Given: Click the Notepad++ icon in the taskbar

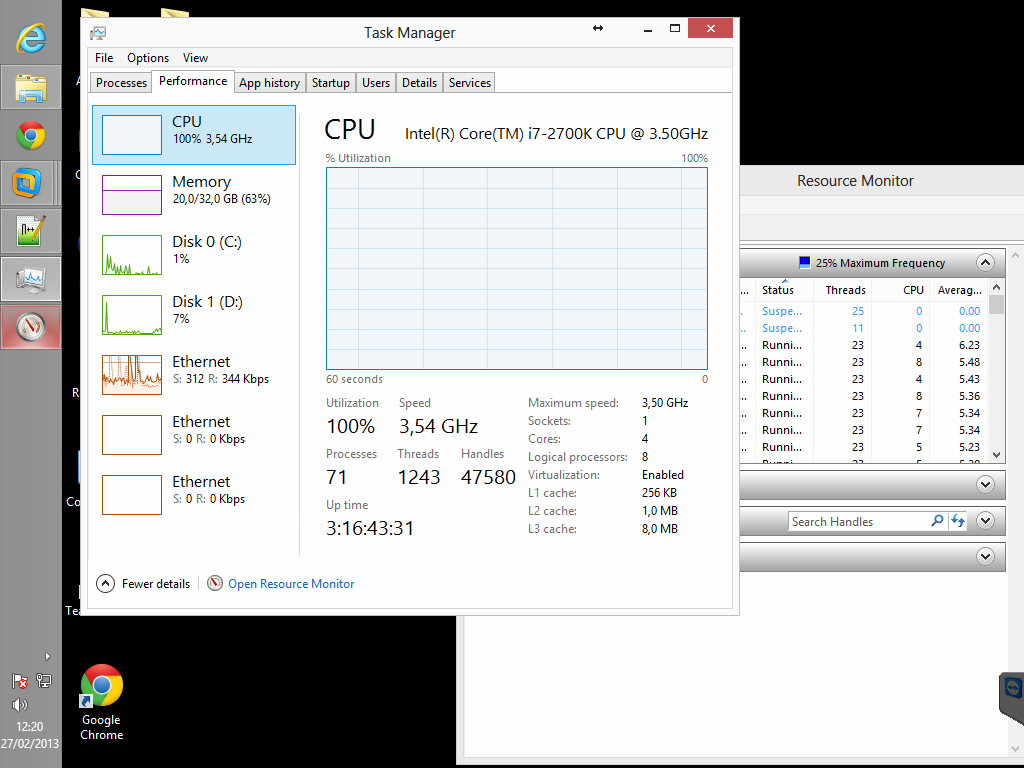Looking at the screenshot, I should point(31,231).
